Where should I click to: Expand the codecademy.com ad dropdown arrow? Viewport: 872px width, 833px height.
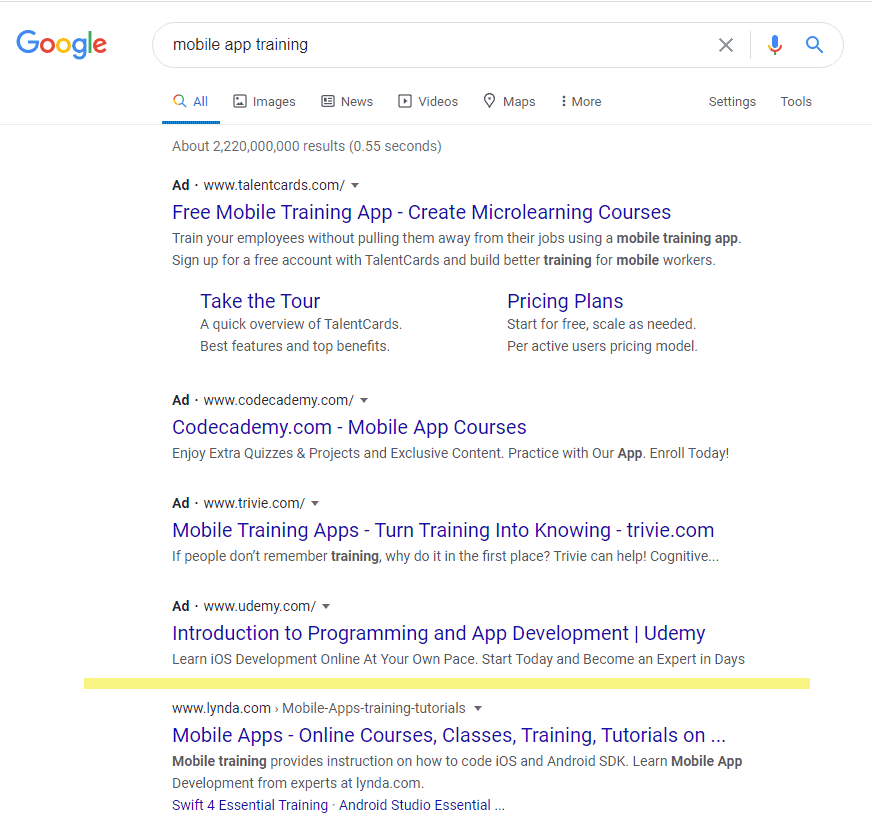coord(364,400)
